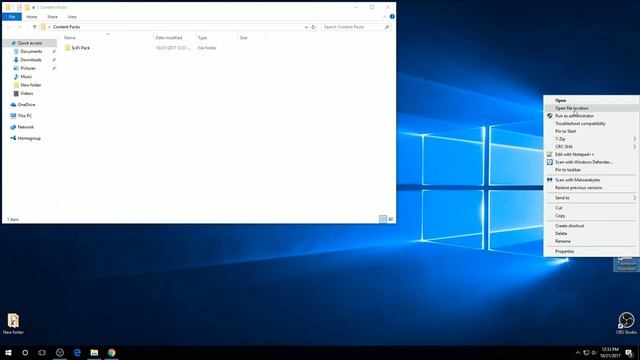Expand the CRC SHA submenu
640x360 pixels.
pos(592,147)
